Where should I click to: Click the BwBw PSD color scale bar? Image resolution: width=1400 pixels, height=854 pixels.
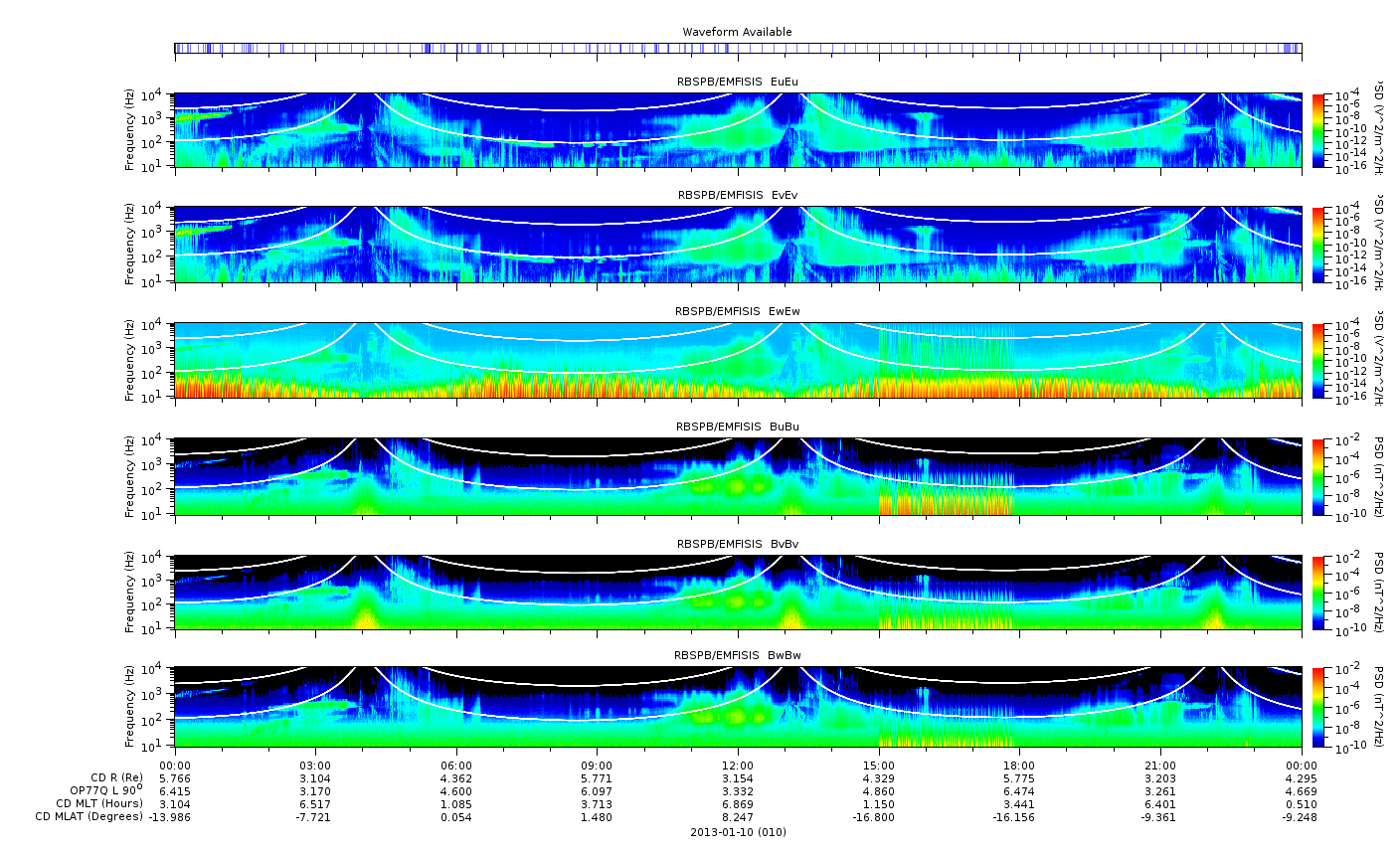point(1318,707)
